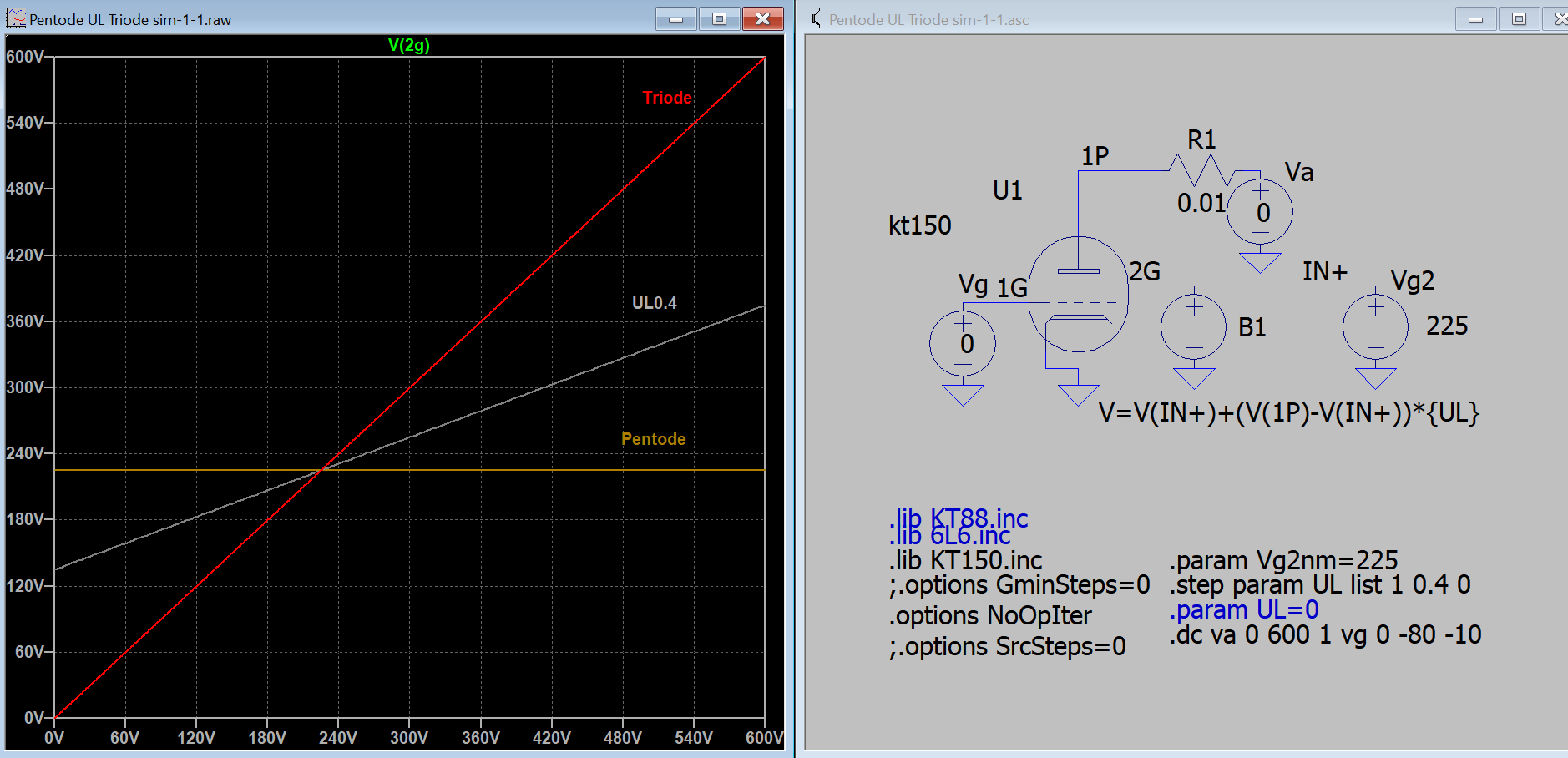Click the 300V label on horizontal axis
The image size is (1568, 758).
click(x=409, y=738)
